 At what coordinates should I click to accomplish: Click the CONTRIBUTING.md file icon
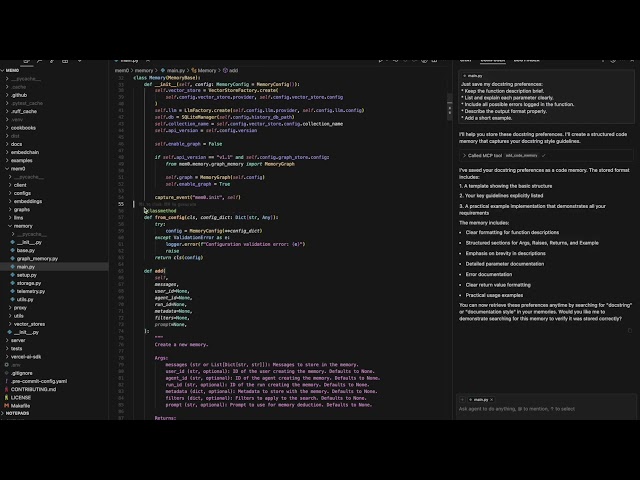[7, 389]
